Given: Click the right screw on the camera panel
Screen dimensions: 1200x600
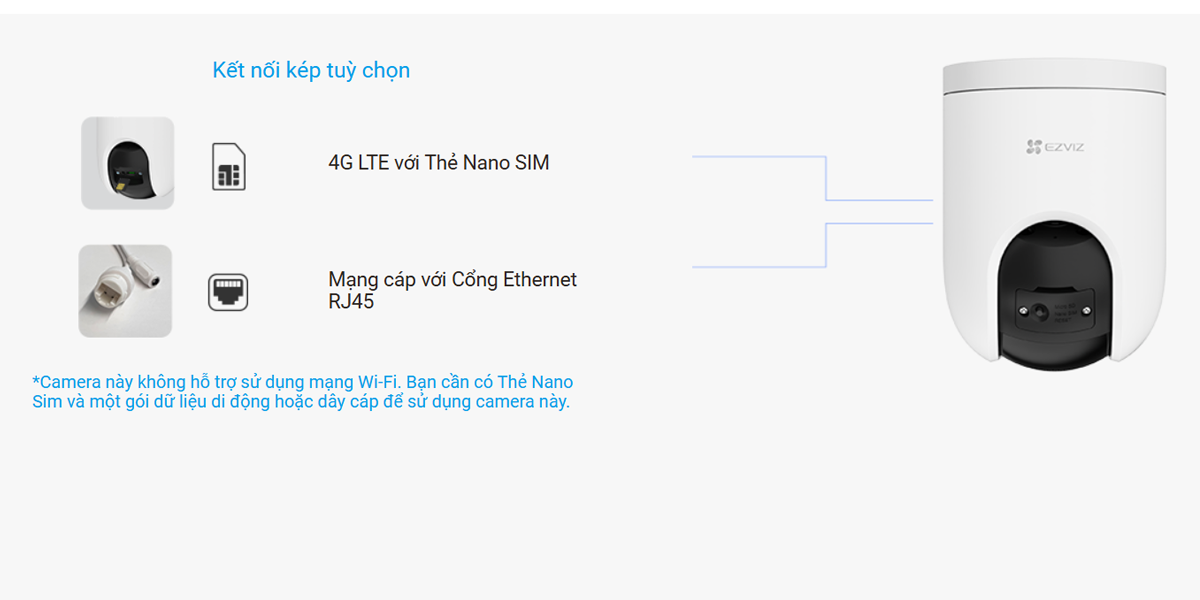Looking at the screenshot, I should click(x=1087, y=312).
